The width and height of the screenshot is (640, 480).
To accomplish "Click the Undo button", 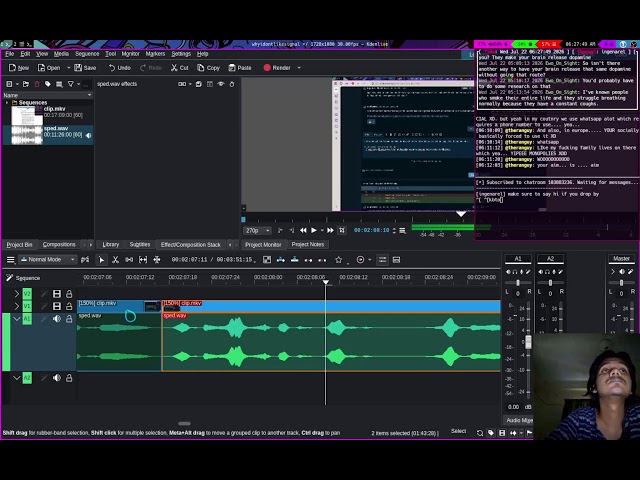I will point(120,68).
